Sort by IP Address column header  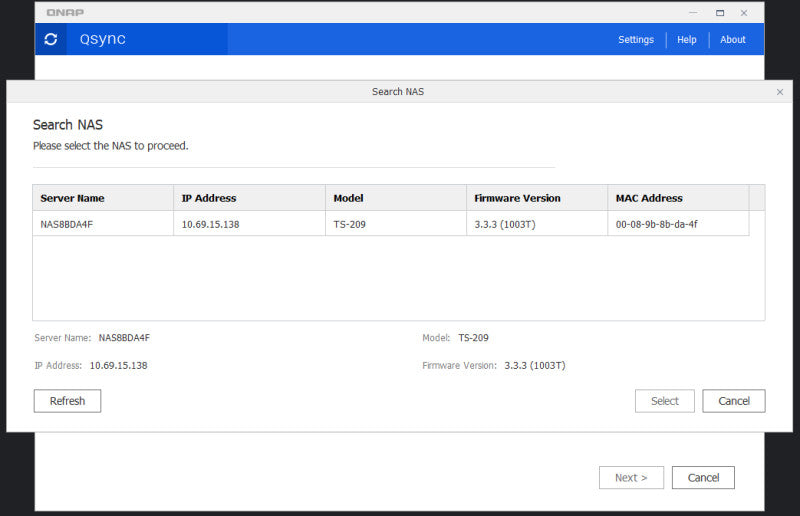[249, 198]
